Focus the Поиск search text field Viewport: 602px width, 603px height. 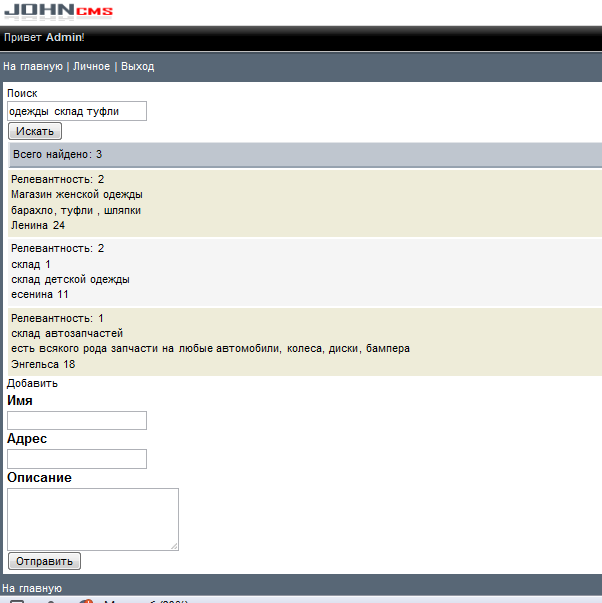(77, 111)
